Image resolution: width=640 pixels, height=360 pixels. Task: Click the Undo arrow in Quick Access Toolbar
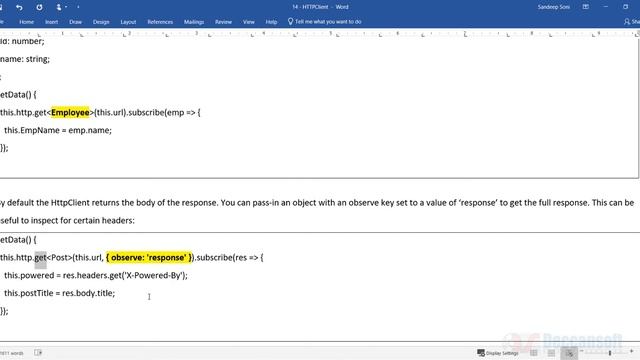(x=19, y=7)
